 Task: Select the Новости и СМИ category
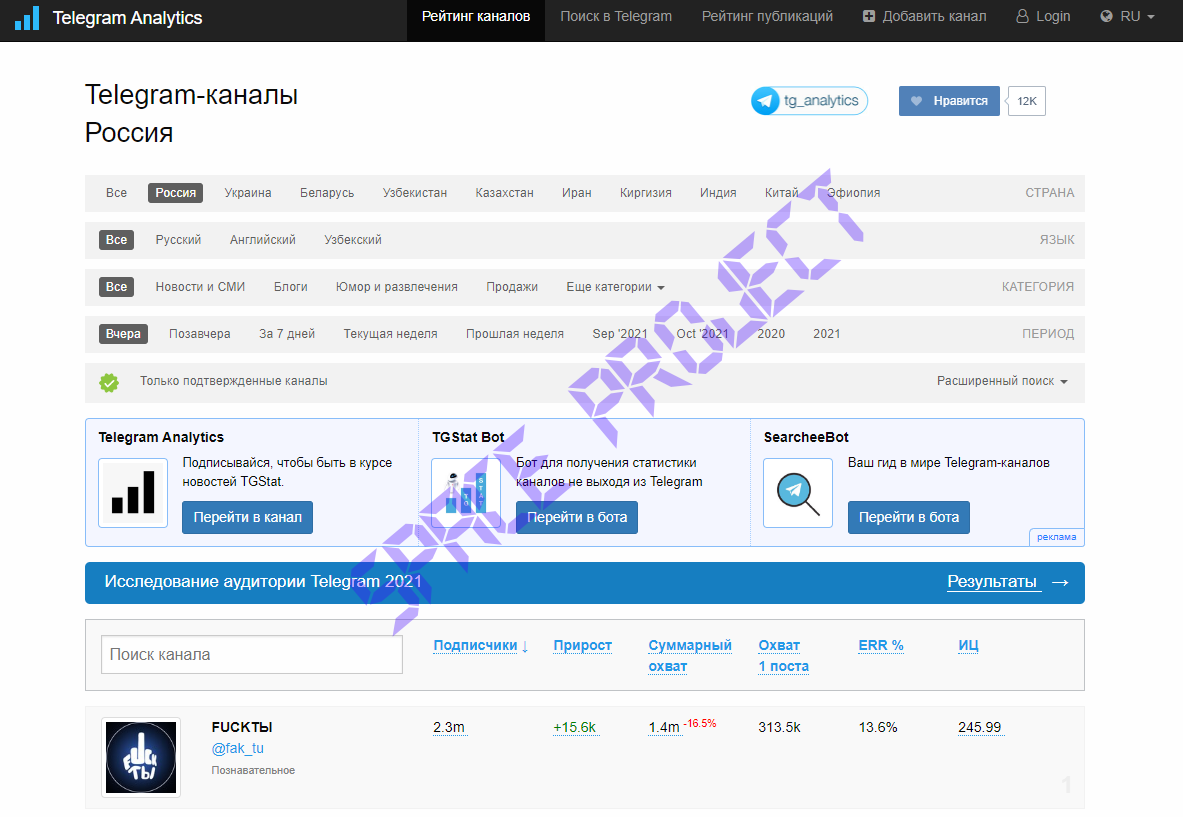(200, 287)
